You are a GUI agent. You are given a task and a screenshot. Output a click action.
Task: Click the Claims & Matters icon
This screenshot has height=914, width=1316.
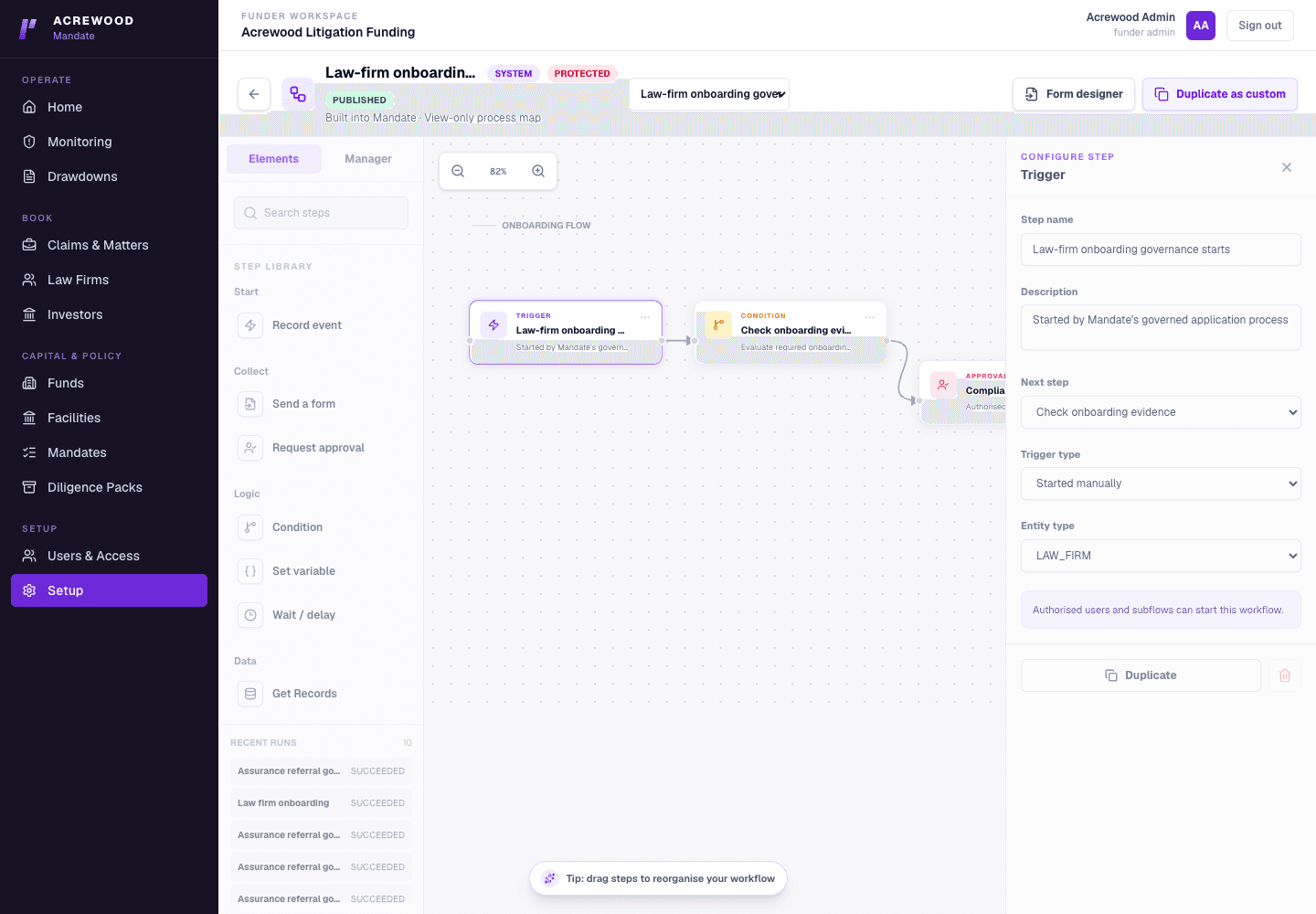click(29, 245)
